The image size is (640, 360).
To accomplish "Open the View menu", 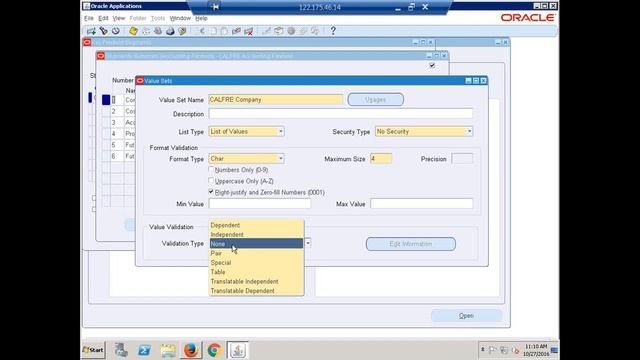I will 119,18.
